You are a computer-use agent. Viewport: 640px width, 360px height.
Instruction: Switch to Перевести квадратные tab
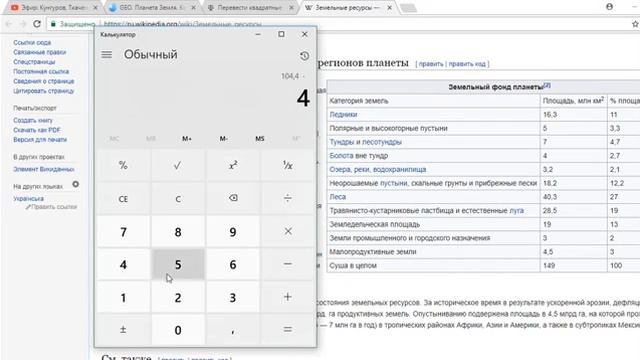point(250,7)
